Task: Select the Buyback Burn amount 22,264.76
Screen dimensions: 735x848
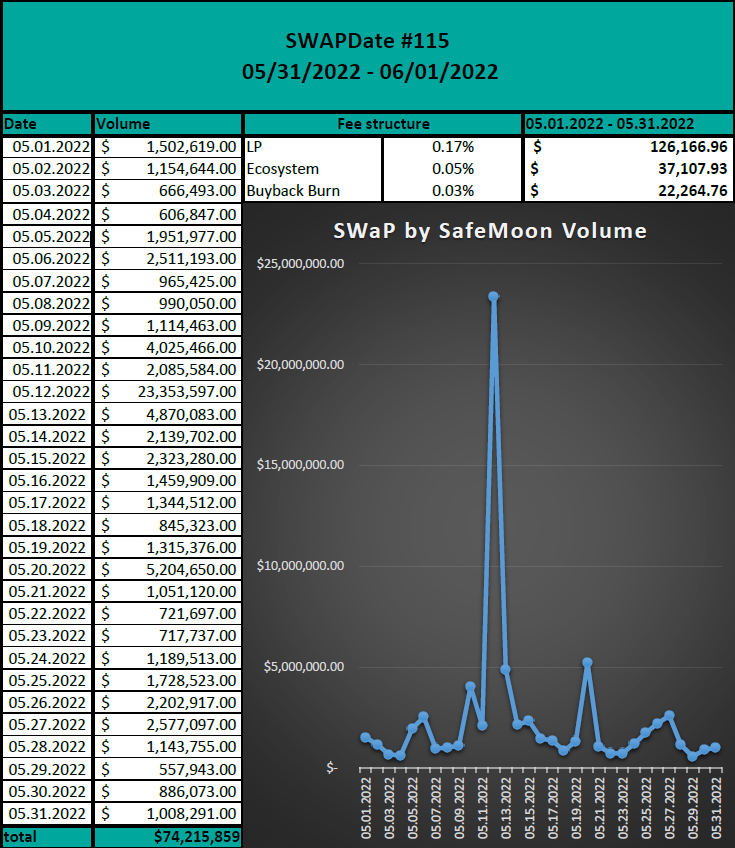Action: [628, 191]
